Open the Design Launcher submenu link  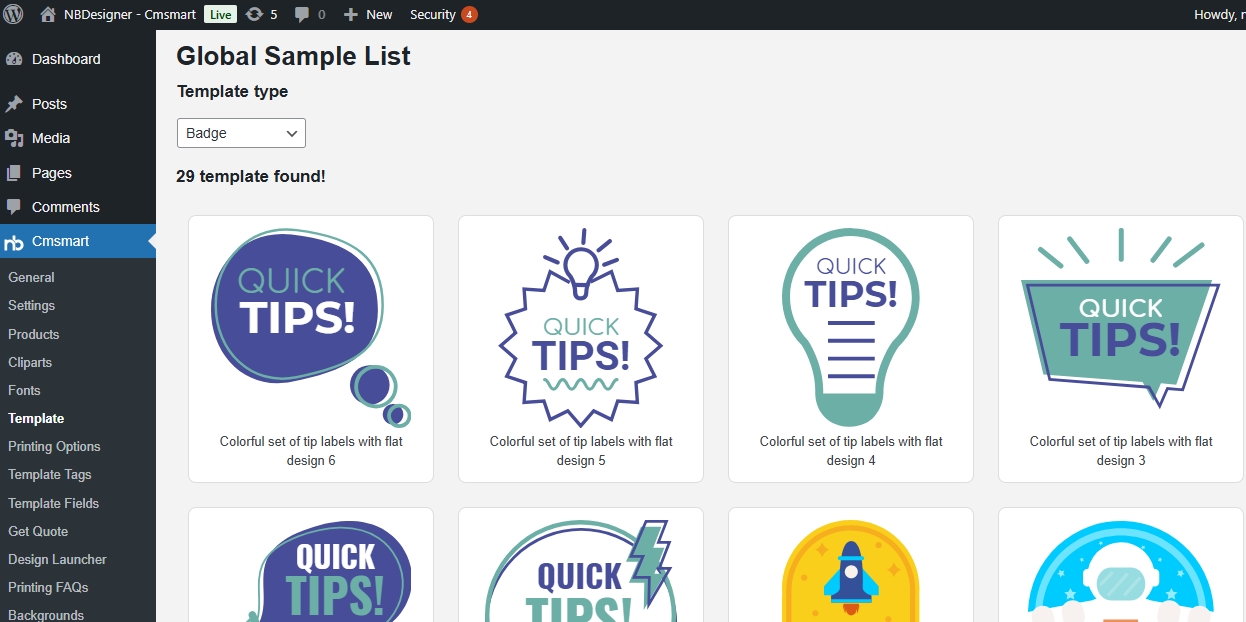(x=57, y=559)
